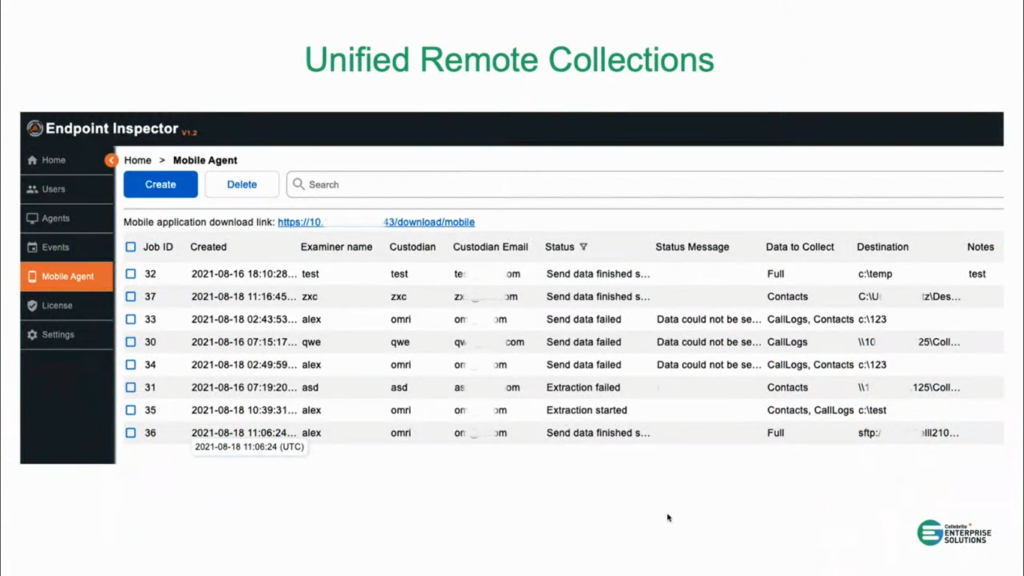Viewport: 1024px width, 576px height.
Task: Click the Mobile Agent phone icon
Action: pyautogui.click(x=32, y=276)
